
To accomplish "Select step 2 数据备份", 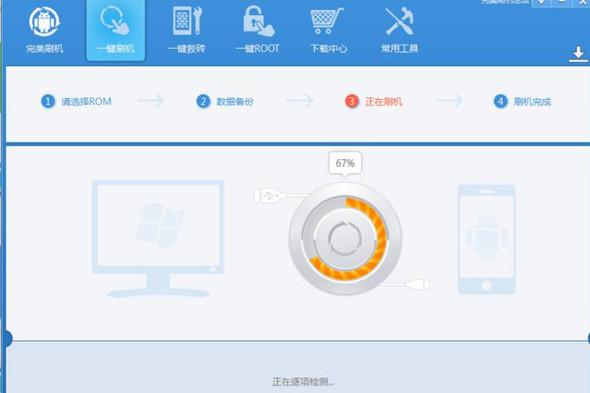I will (225, 101).
